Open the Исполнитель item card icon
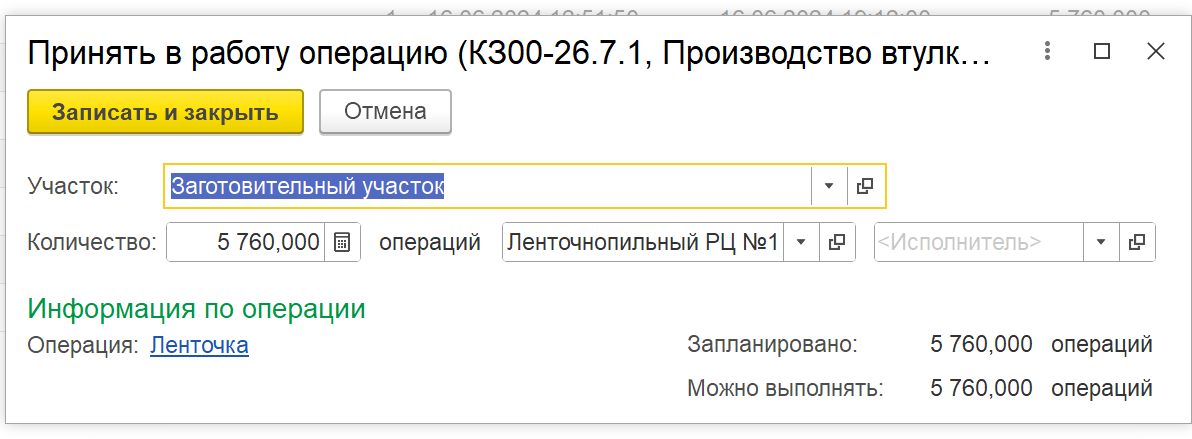 click(1137, 242)
